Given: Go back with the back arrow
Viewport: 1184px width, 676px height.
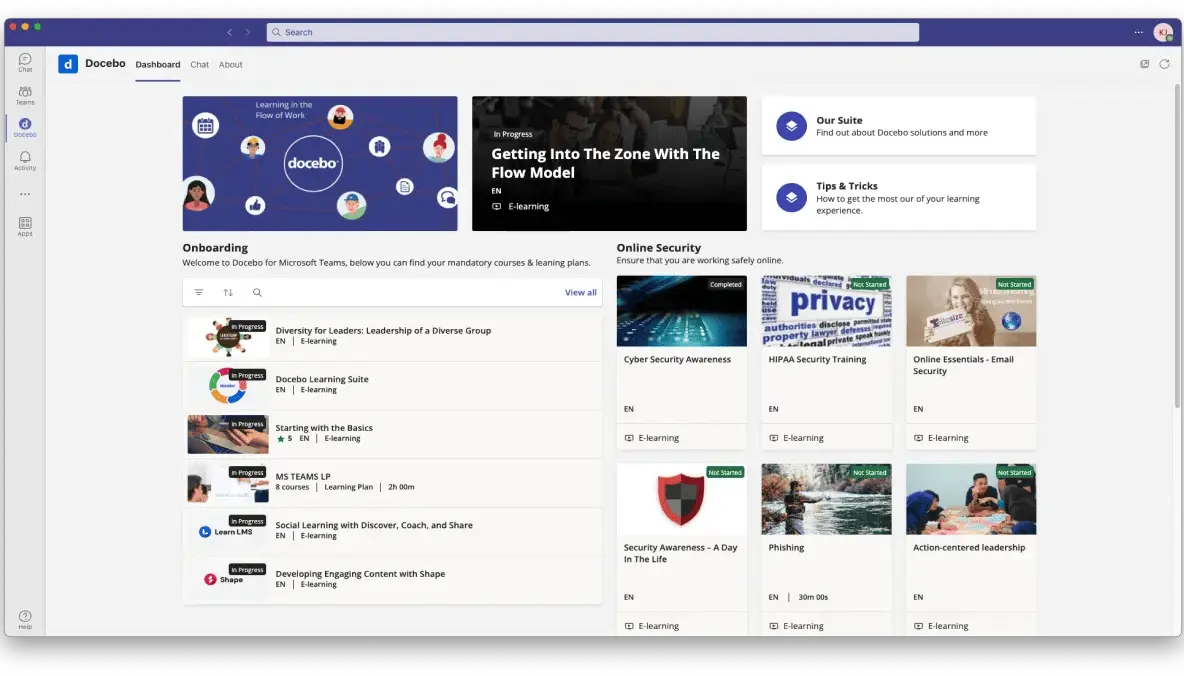Looking at the screenshot, I should [230, 32].
